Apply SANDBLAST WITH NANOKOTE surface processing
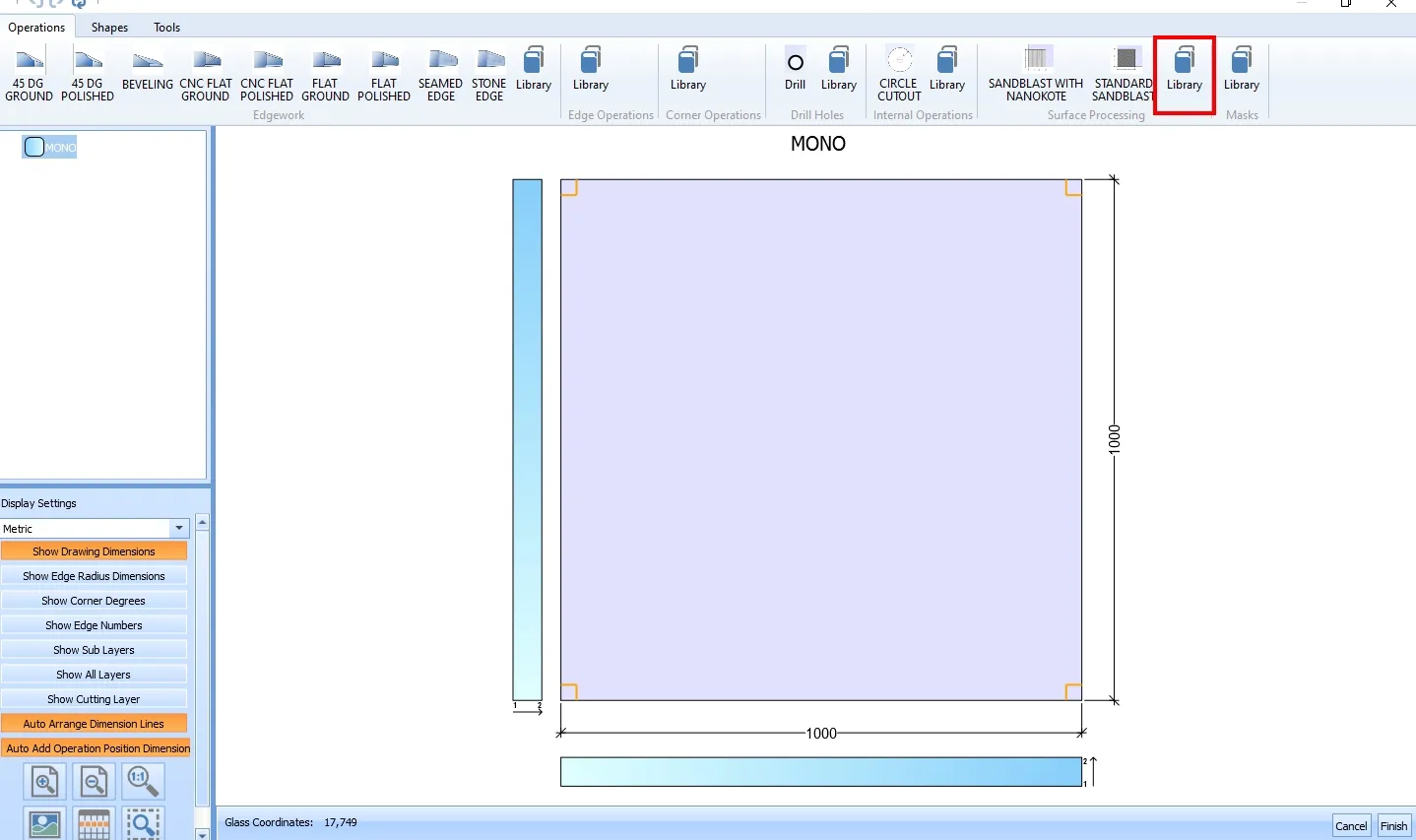The width and height of the screenshot is (1416, 840). pos(1036,74)
